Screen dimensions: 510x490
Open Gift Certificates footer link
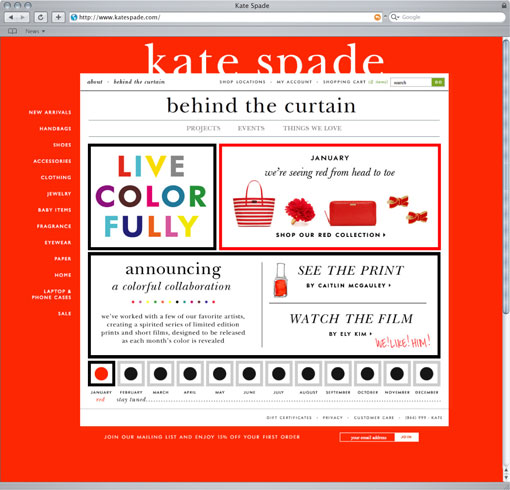coord(289,418)
